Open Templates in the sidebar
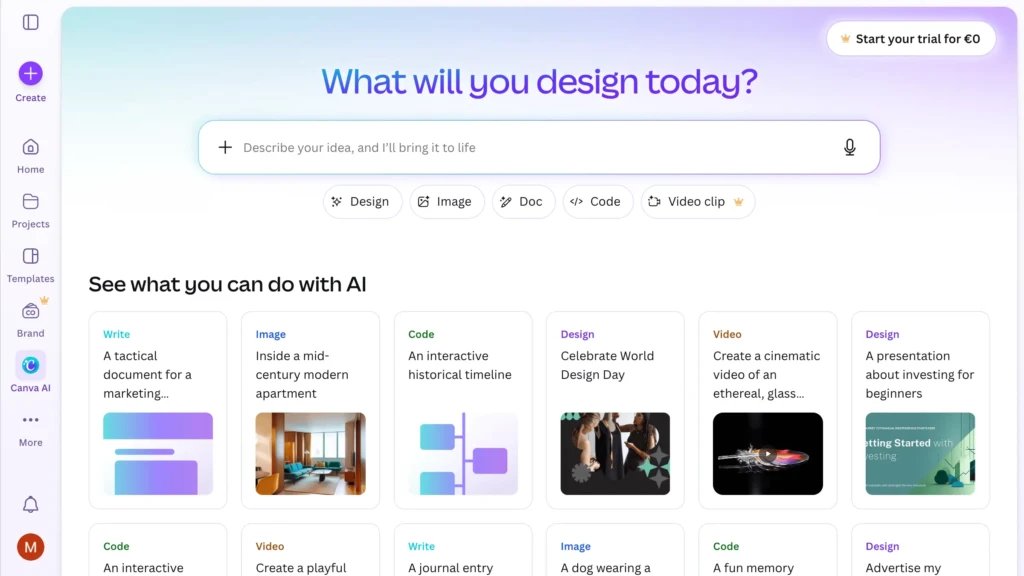This screenshot has width=1024, height=576. (x=31, y=265)
